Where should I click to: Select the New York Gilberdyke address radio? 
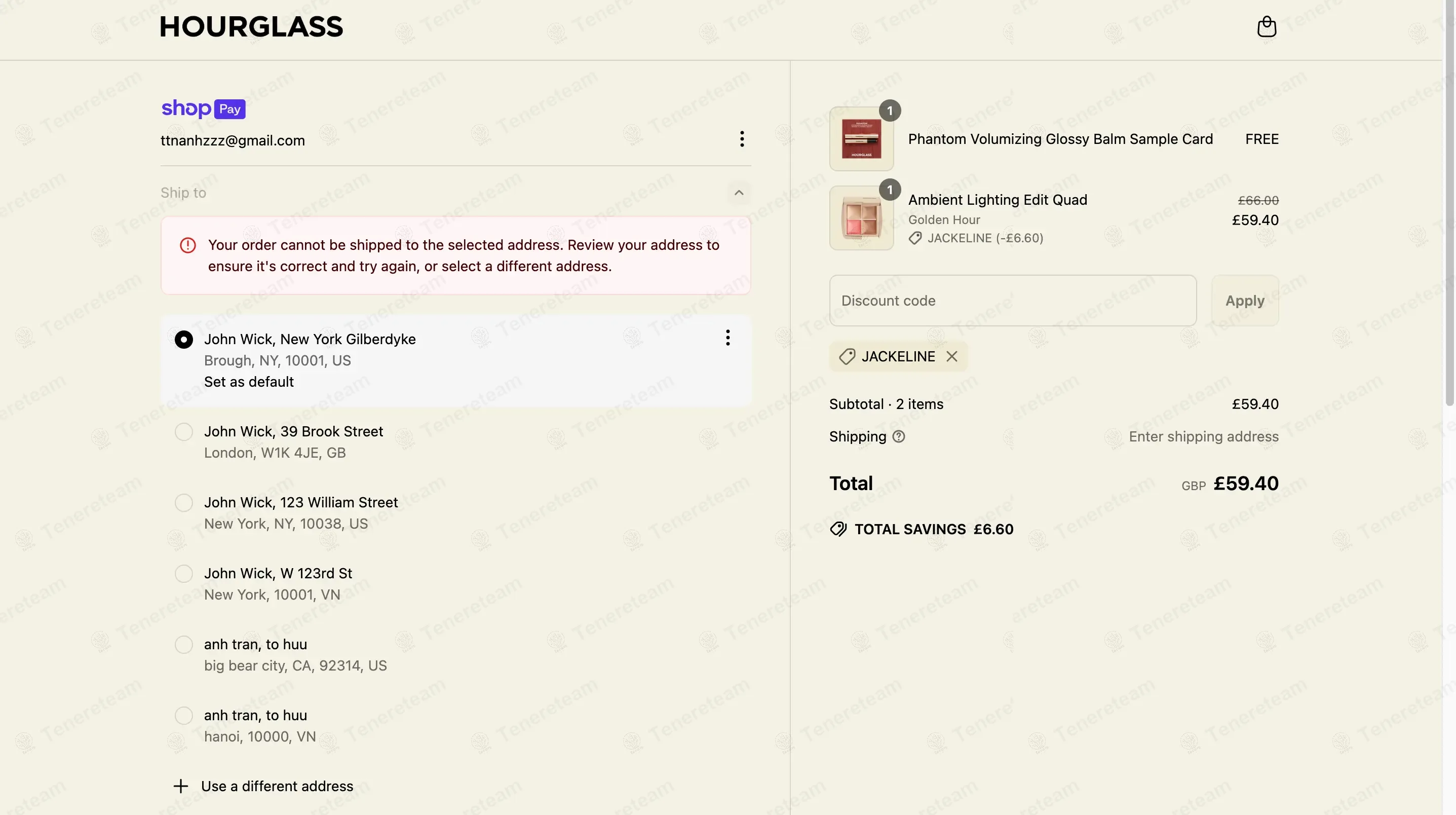[x=184, y=340]
